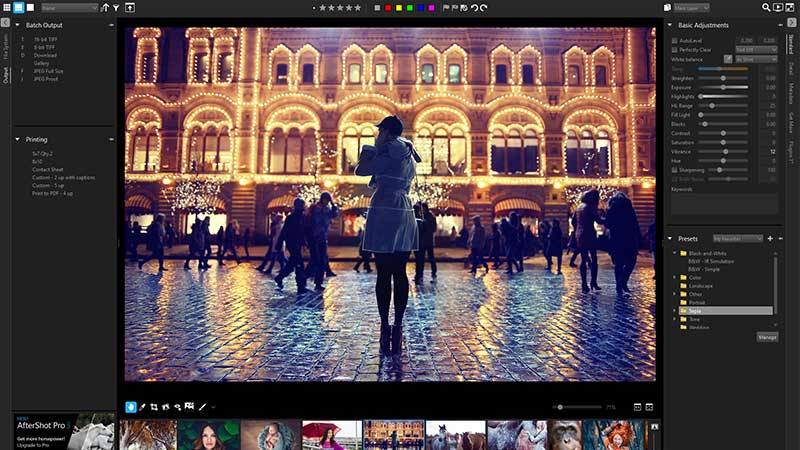The height and width of the screenshot is (450, 800).
Task: Select the JPEG Full Size batch output
Action: tap(49, 71)
